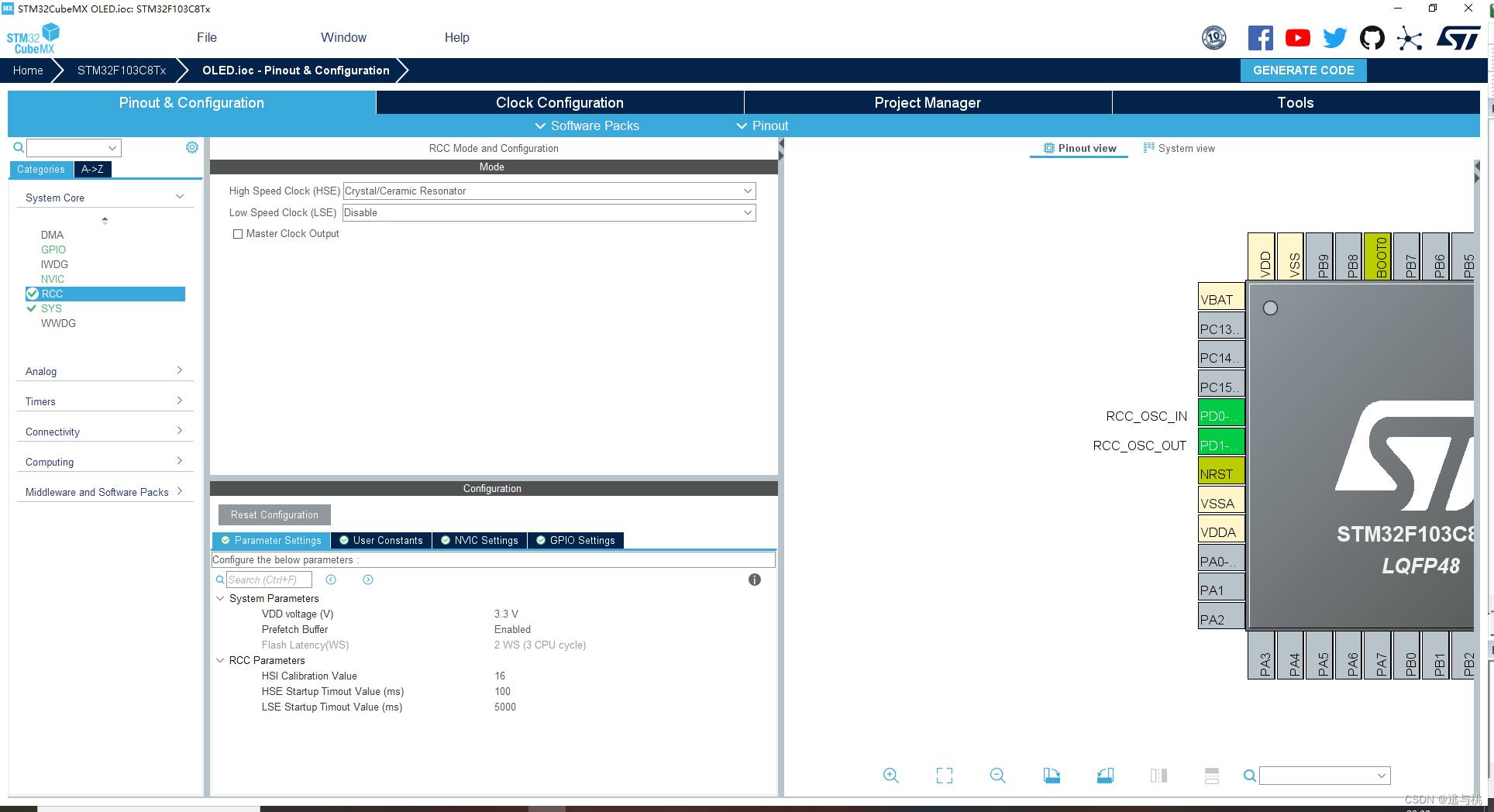Switch to Tools tab
The width and height of the screenshot is (1494, 812).
(1296, 102)
